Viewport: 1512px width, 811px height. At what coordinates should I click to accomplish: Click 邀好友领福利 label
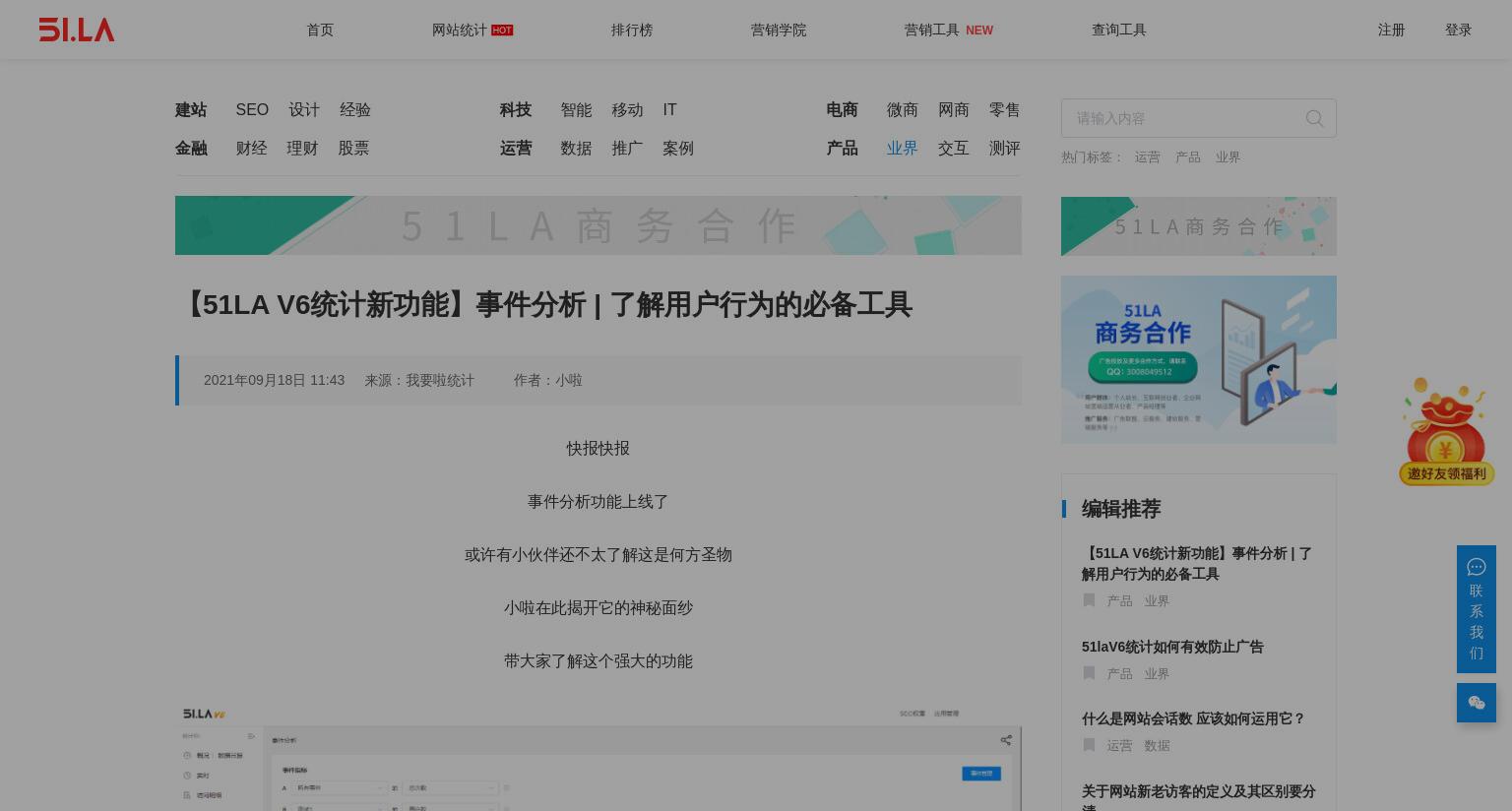(1447, 474)
